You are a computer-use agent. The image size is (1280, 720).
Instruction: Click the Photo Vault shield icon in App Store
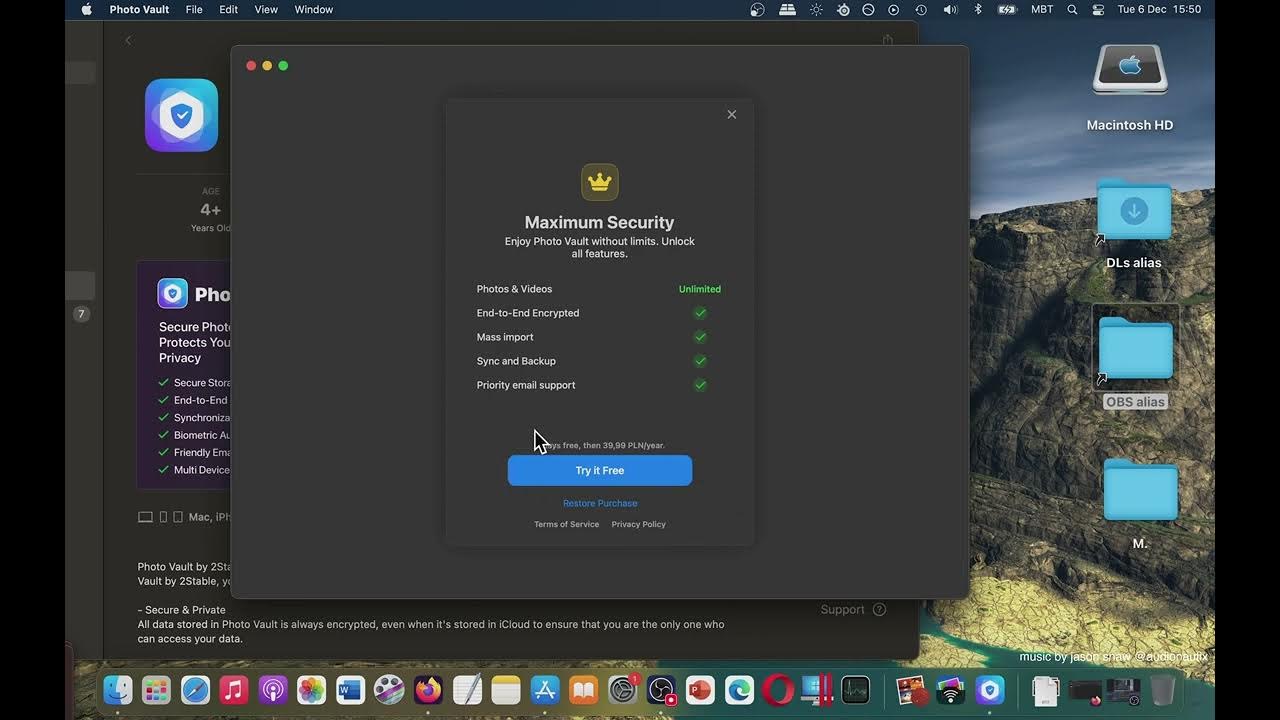click(x=181, y=115)
